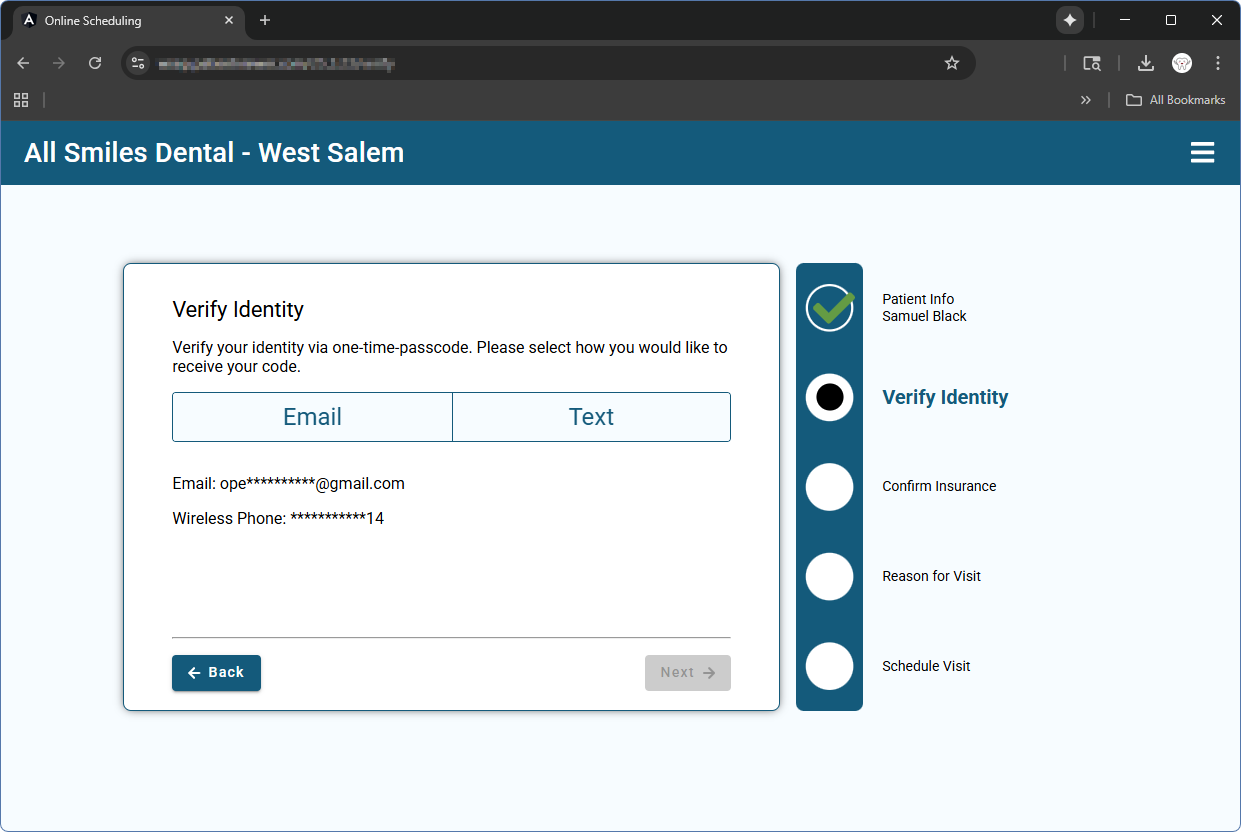Image resolution: width=1241 pixels, height=832 pixels.
Task: Click the green checkmark Patient Info step
Action: click(x=829, y=308)
